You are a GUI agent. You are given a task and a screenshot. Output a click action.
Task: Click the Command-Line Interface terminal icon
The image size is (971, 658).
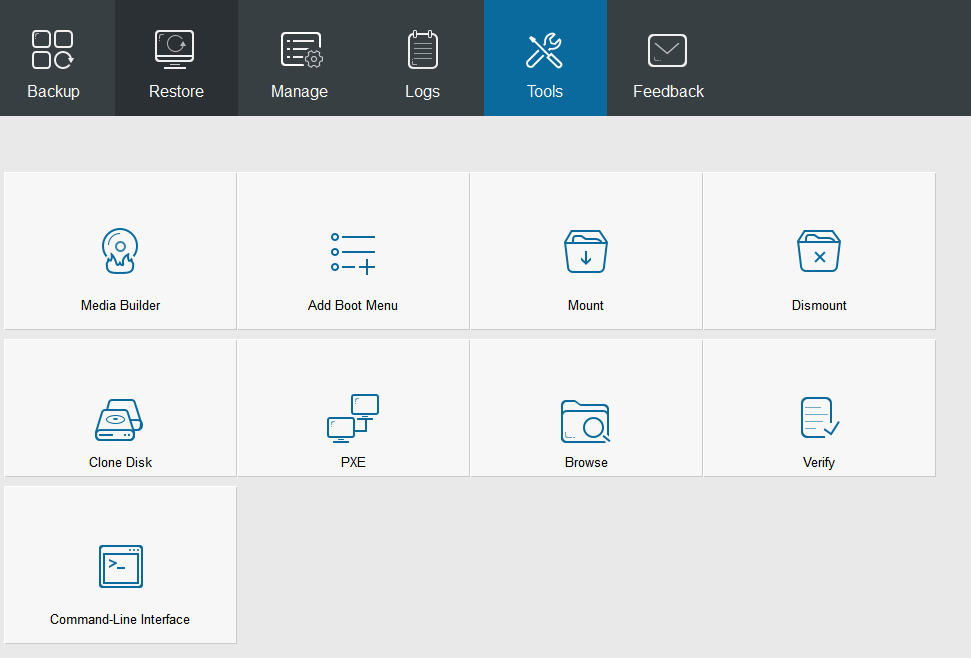121,566
